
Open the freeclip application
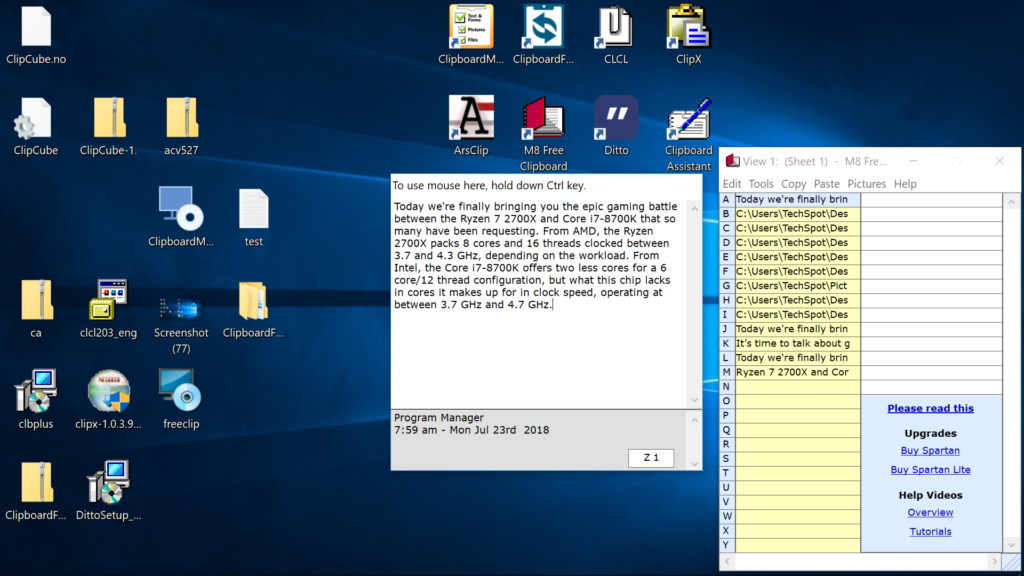click(180, 390)
